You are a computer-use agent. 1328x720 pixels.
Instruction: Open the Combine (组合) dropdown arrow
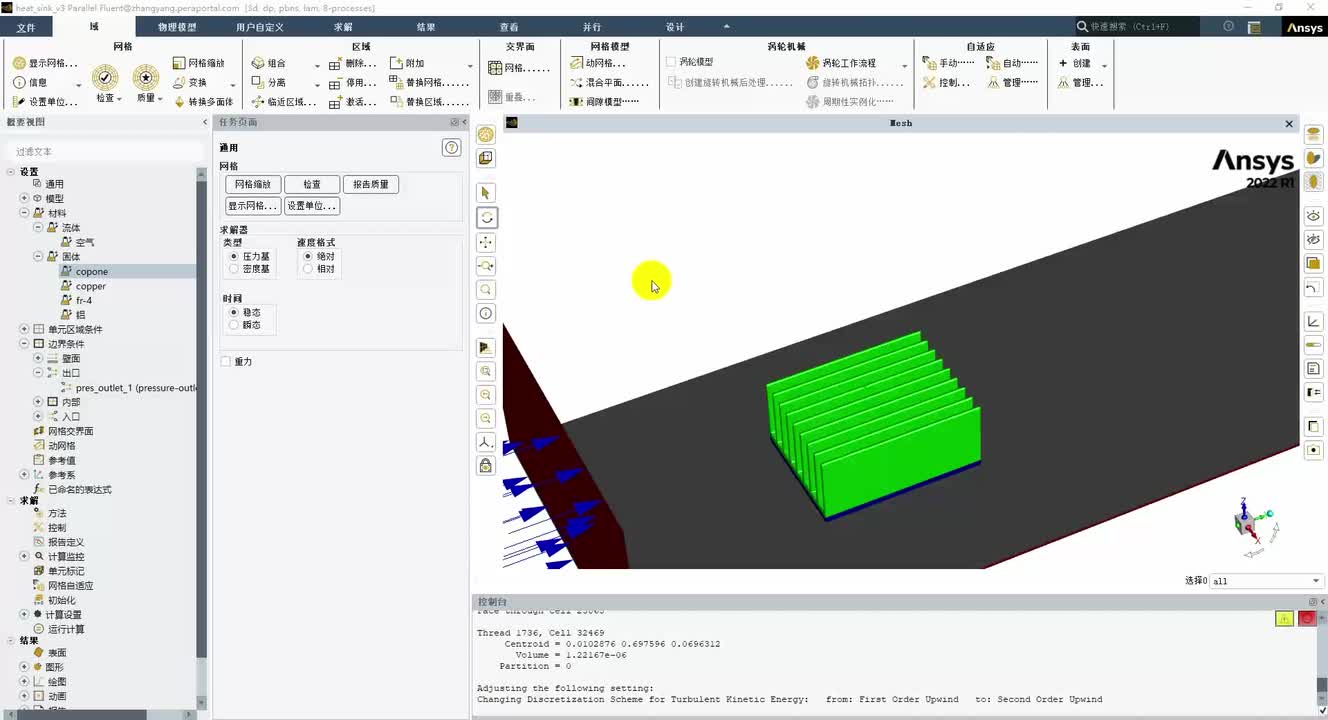pyautogui.click(x=317, y=66)
